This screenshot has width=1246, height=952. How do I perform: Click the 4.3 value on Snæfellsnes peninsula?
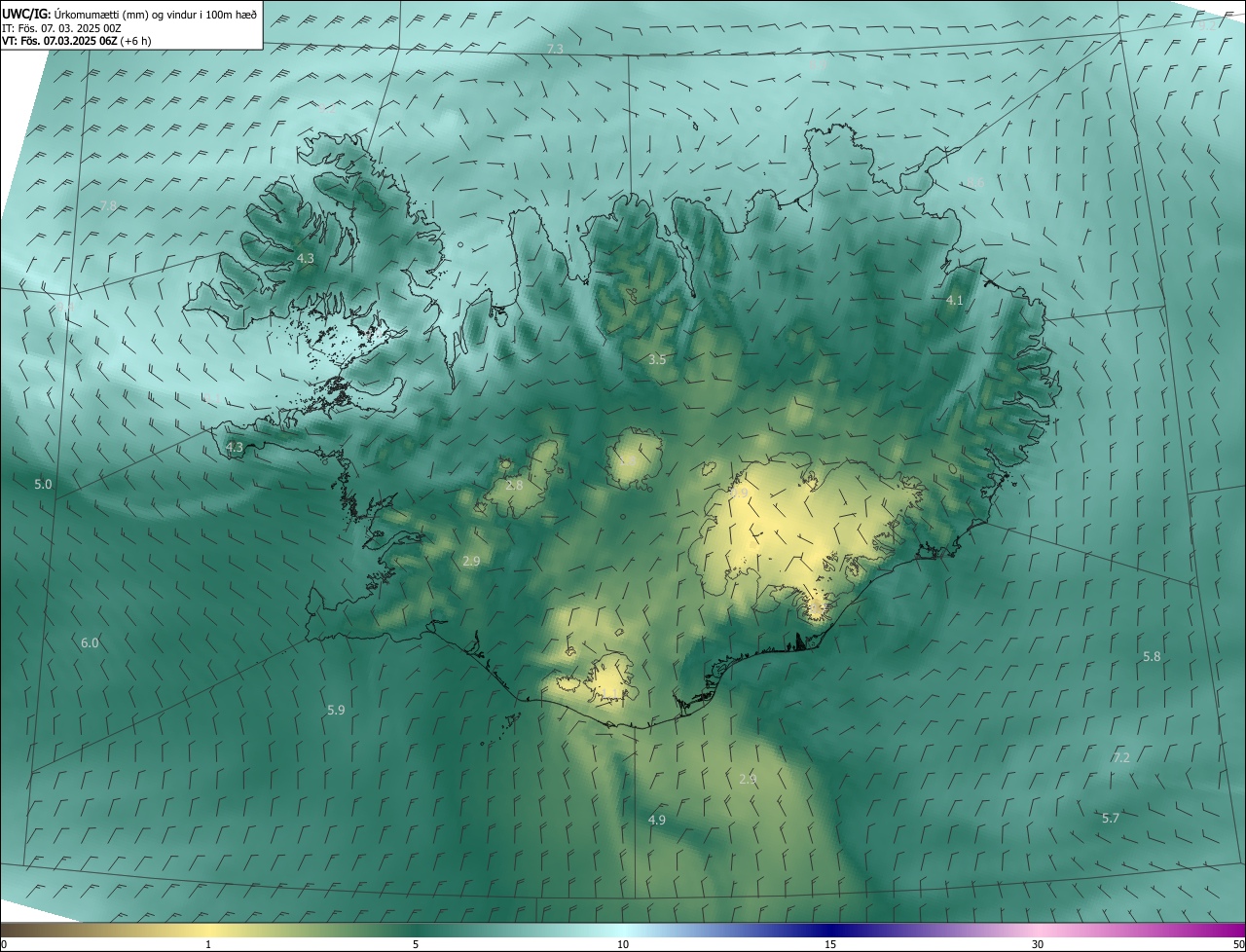pyautogui.click(x=235, y=448)
